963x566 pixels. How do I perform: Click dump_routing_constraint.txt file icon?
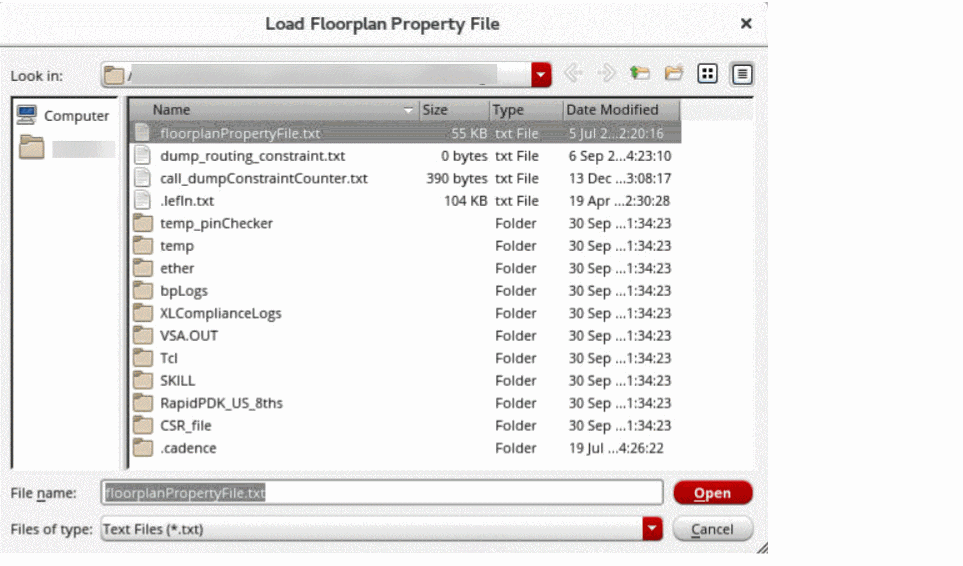[142, 155]
